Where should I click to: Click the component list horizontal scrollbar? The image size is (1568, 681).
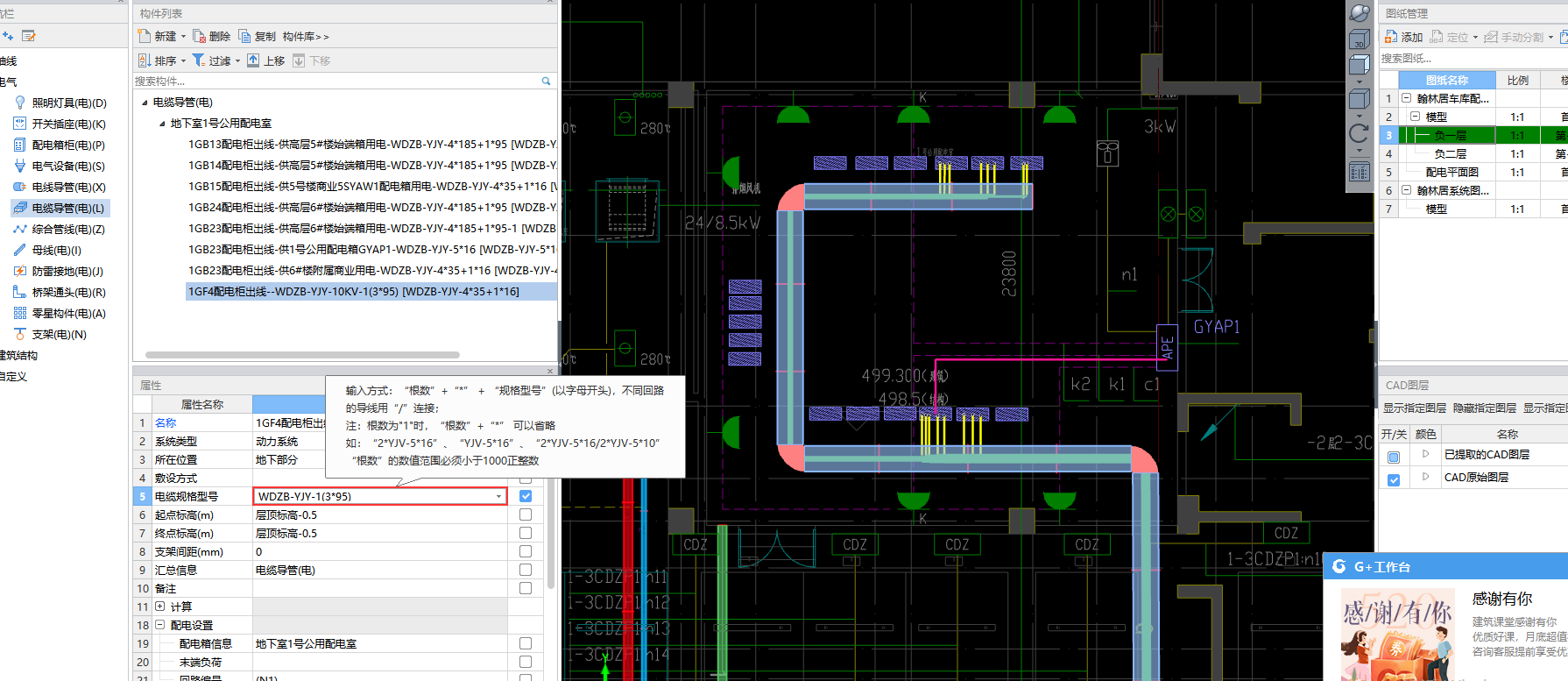point(302,355)
